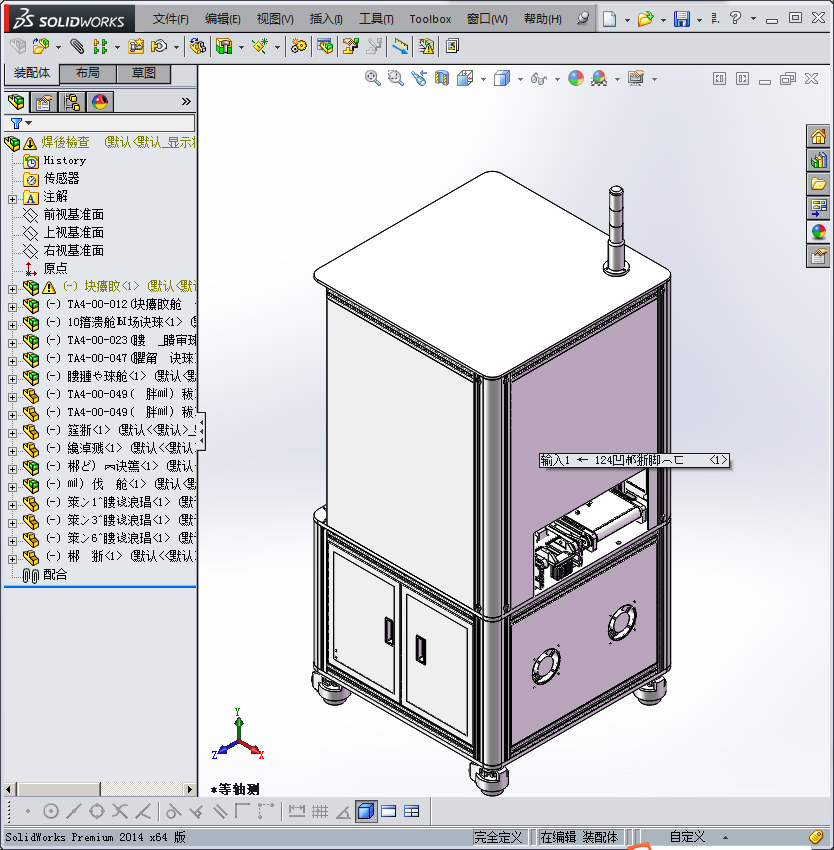Select Zoom to Area tool
This screenshot has height=850, width=834.
(x=396, y=79)
